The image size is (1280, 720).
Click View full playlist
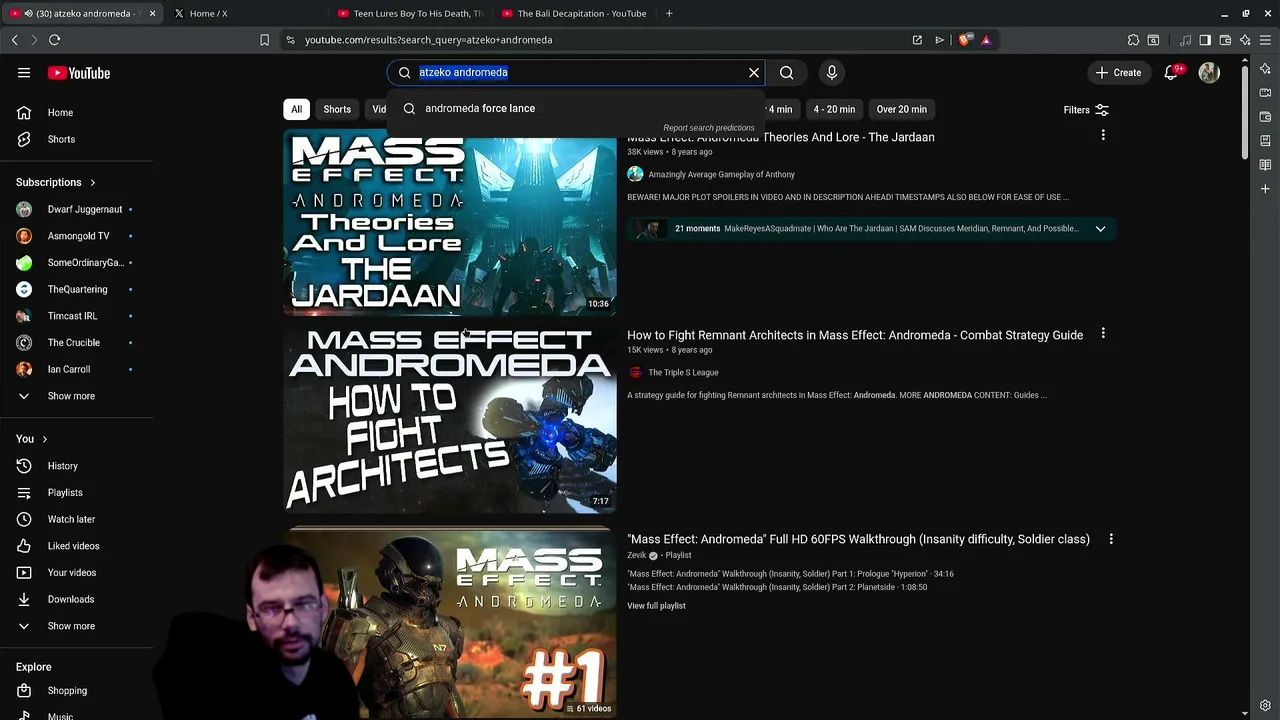click(x=656, y=606)
